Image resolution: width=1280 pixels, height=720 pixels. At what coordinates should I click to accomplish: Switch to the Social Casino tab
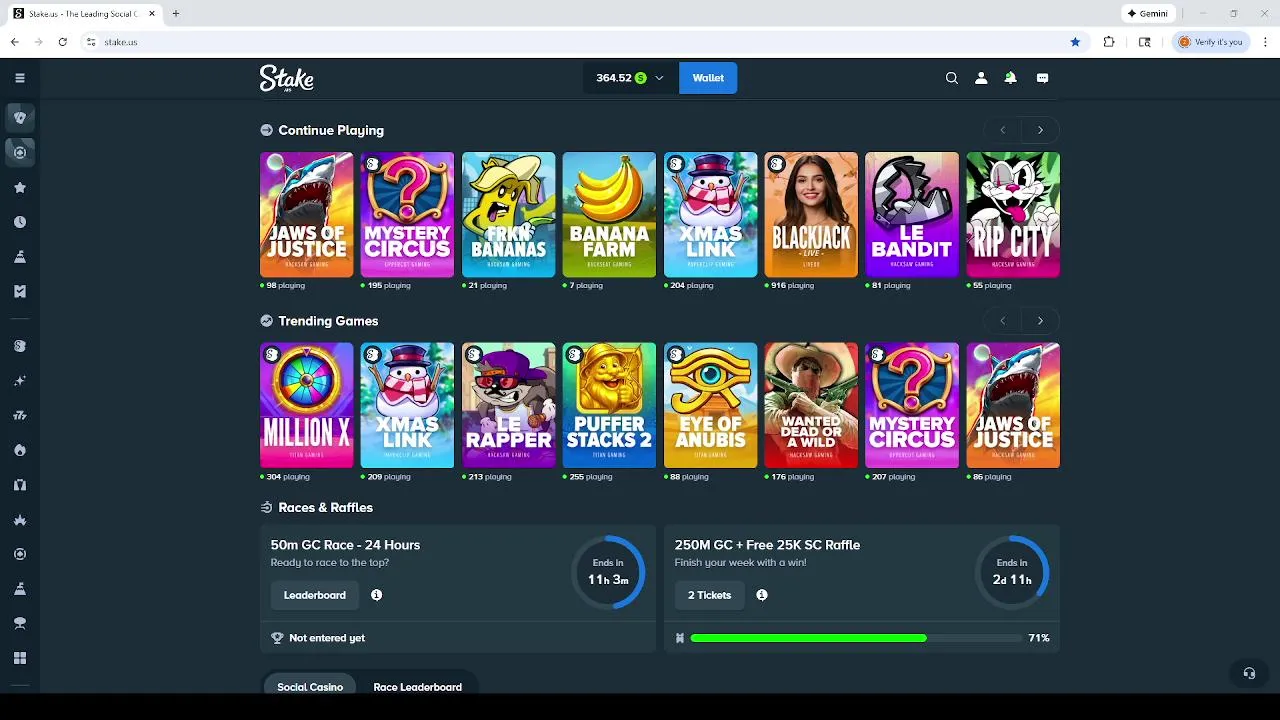point(310,687)
